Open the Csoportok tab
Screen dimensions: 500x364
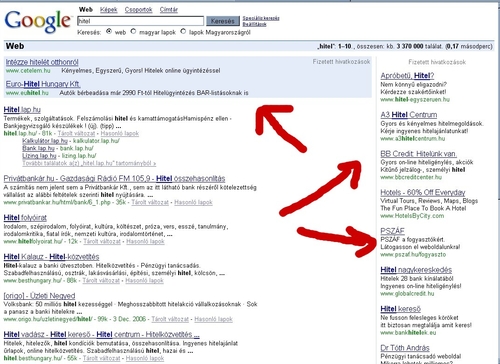point(138,10)
